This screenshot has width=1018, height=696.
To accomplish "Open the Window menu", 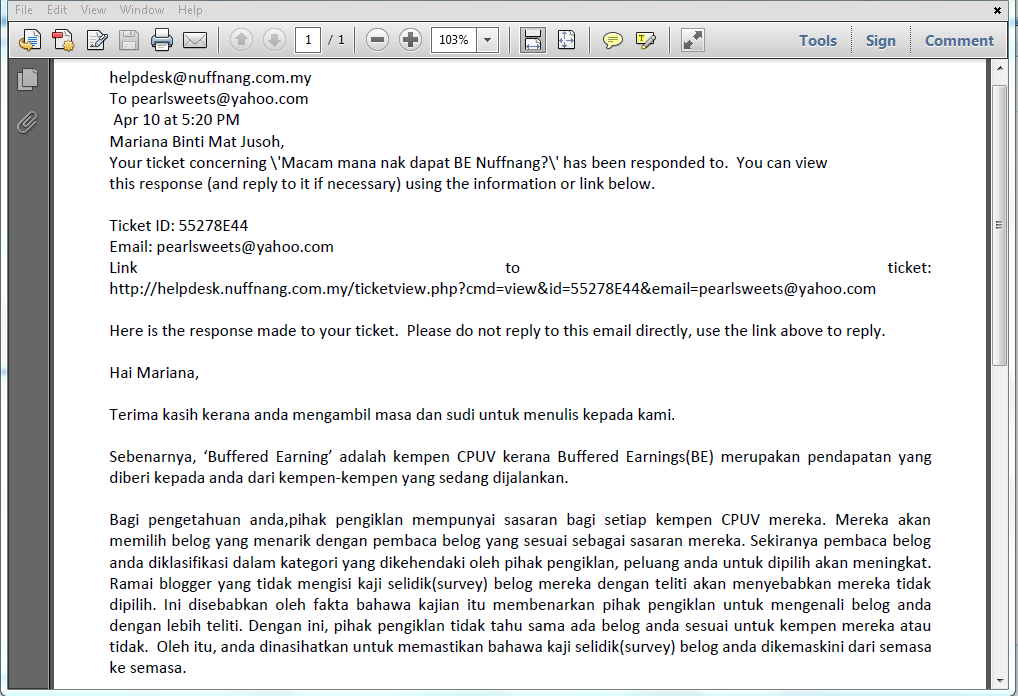I will click(142, 10).
